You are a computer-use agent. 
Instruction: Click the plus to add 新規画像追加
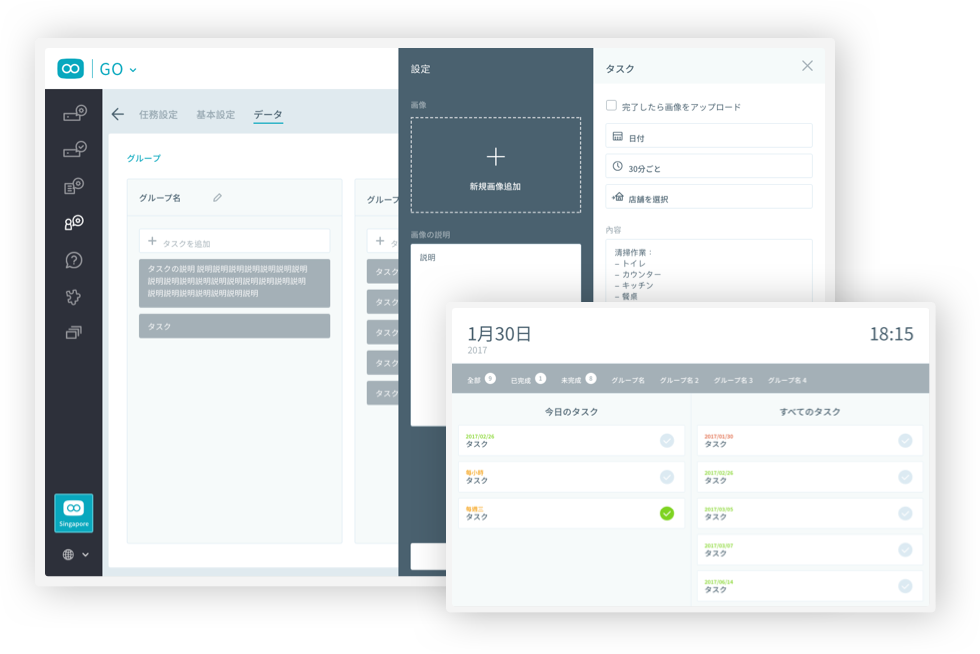click(495, 157)
